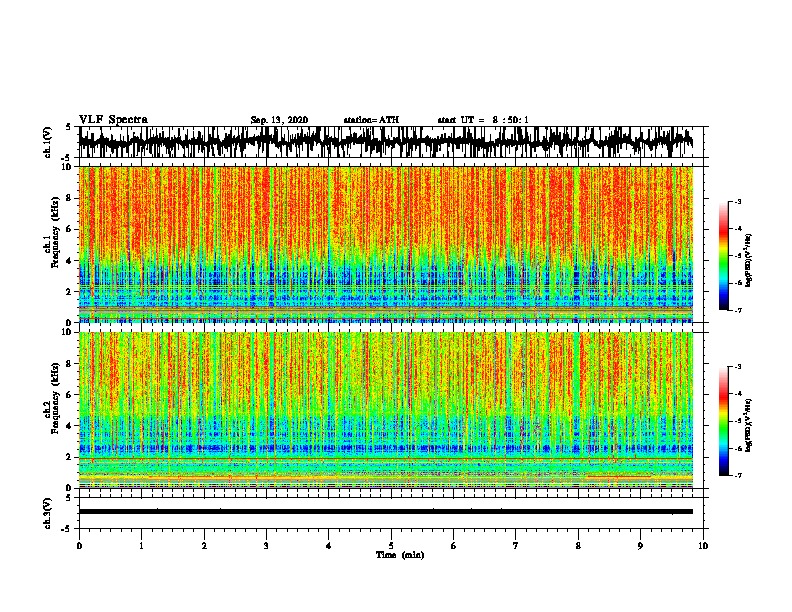Click the "10" minute time-axis tick label
792x612 pixels.
[703, 546]
